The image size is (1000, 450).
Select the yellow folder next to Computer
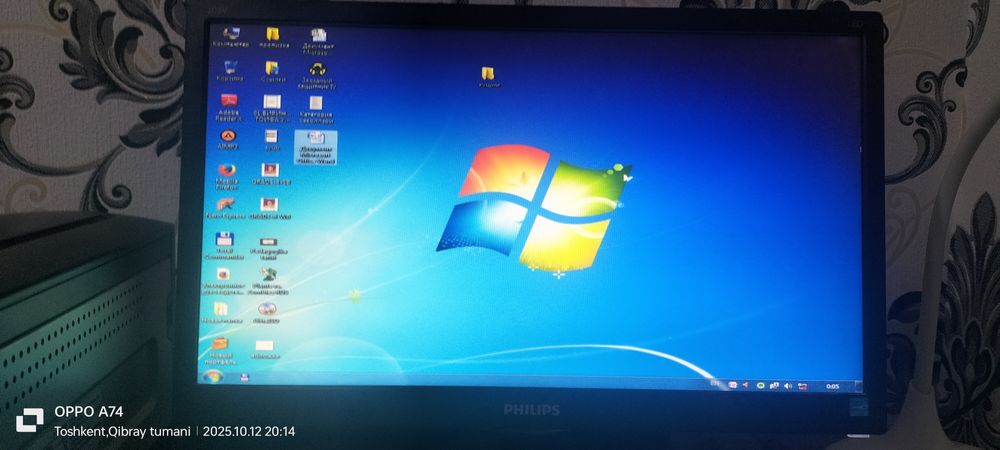273,37
